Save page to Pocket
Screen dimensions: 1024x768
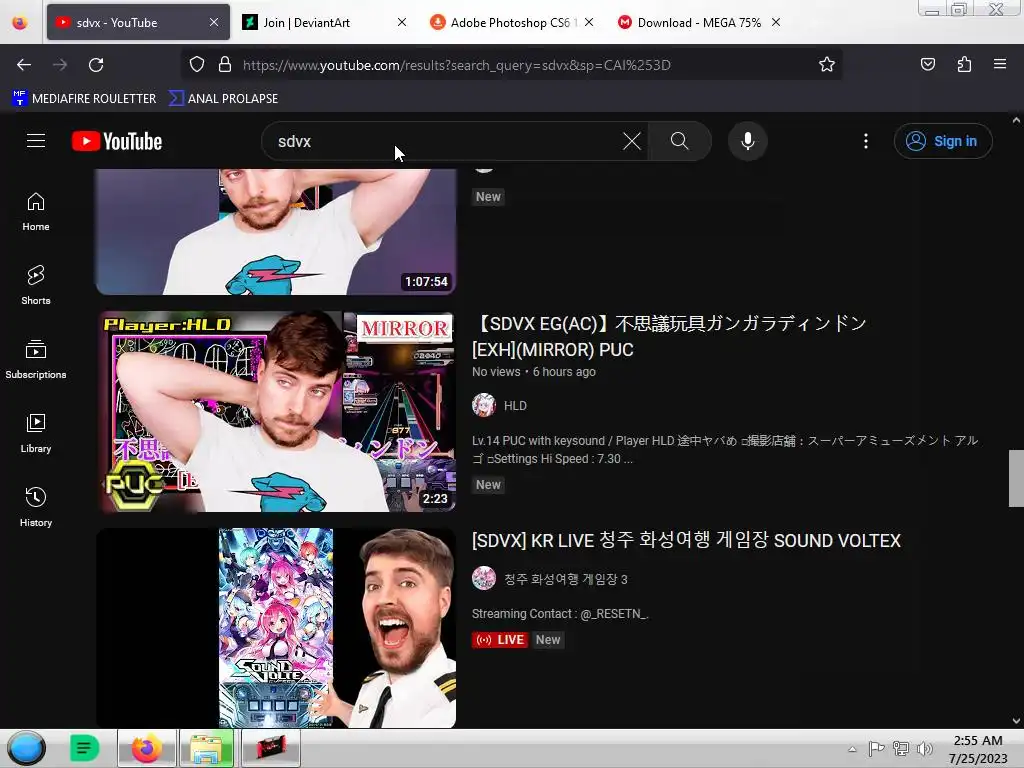[928, 65]
